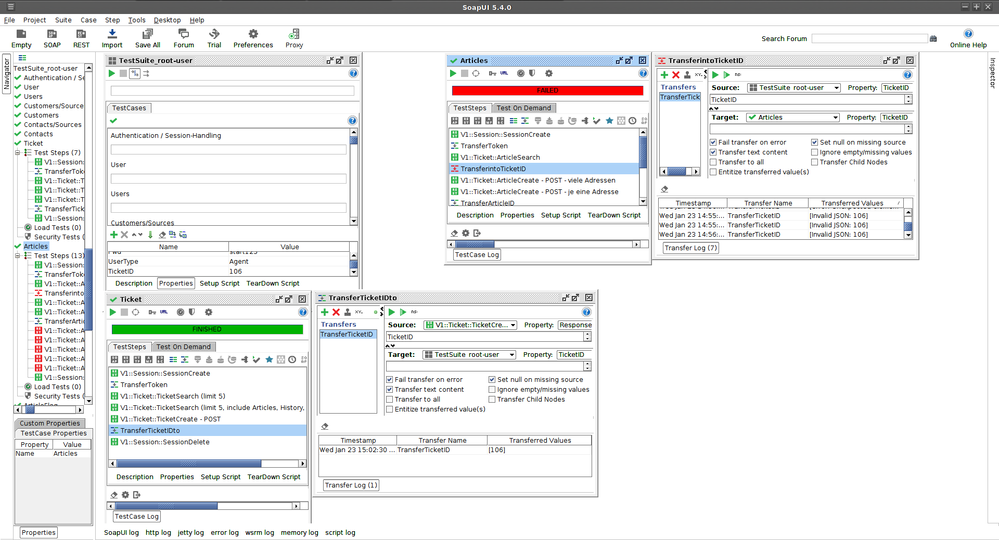The width and height of the screenshot is (999, 540).
Task: Open the Tools menu
Action: click(137, 20)
